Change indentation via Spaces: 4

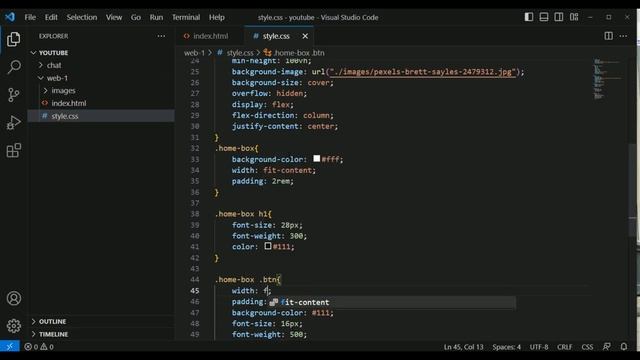tap(506, 347)
